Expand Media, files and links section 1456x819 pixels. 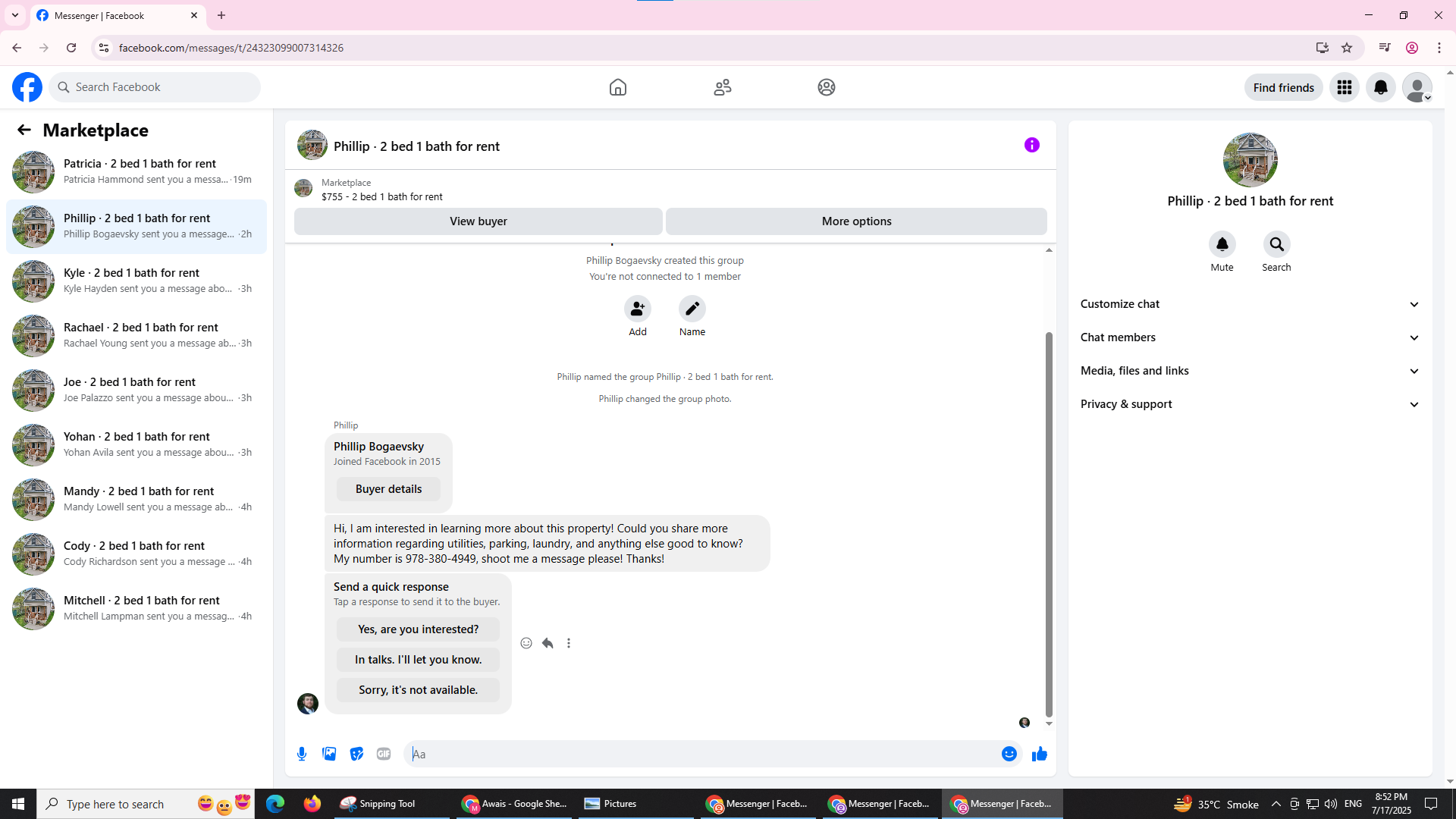coord(1250,371)
